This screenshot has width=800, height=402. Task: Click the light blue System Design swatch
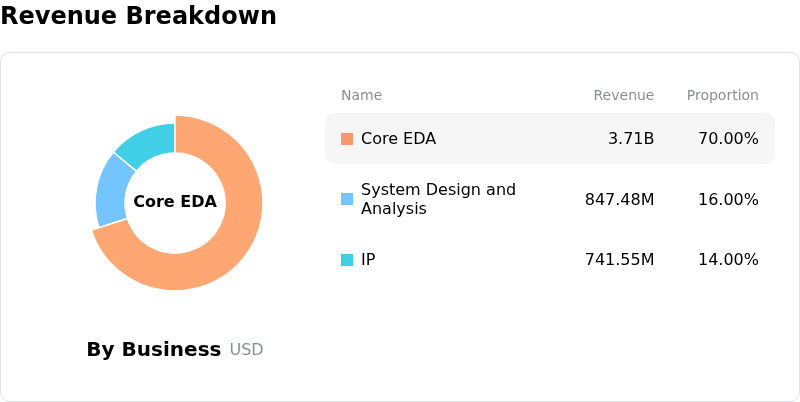click(x=347, y=199)
